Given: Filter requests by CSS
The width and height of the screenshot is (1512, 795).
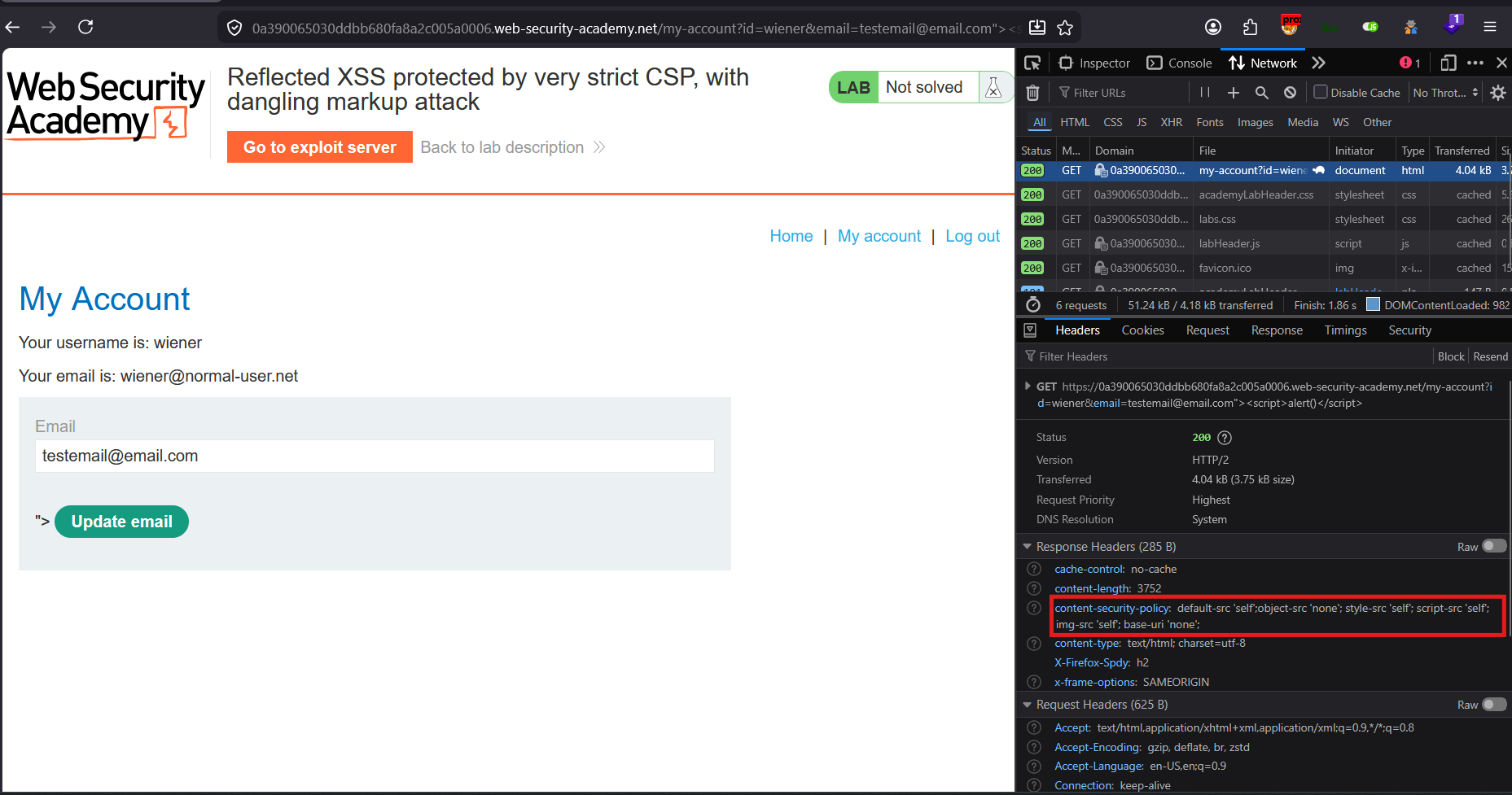Looking at the screenshot, I should tap(1113, 122).
